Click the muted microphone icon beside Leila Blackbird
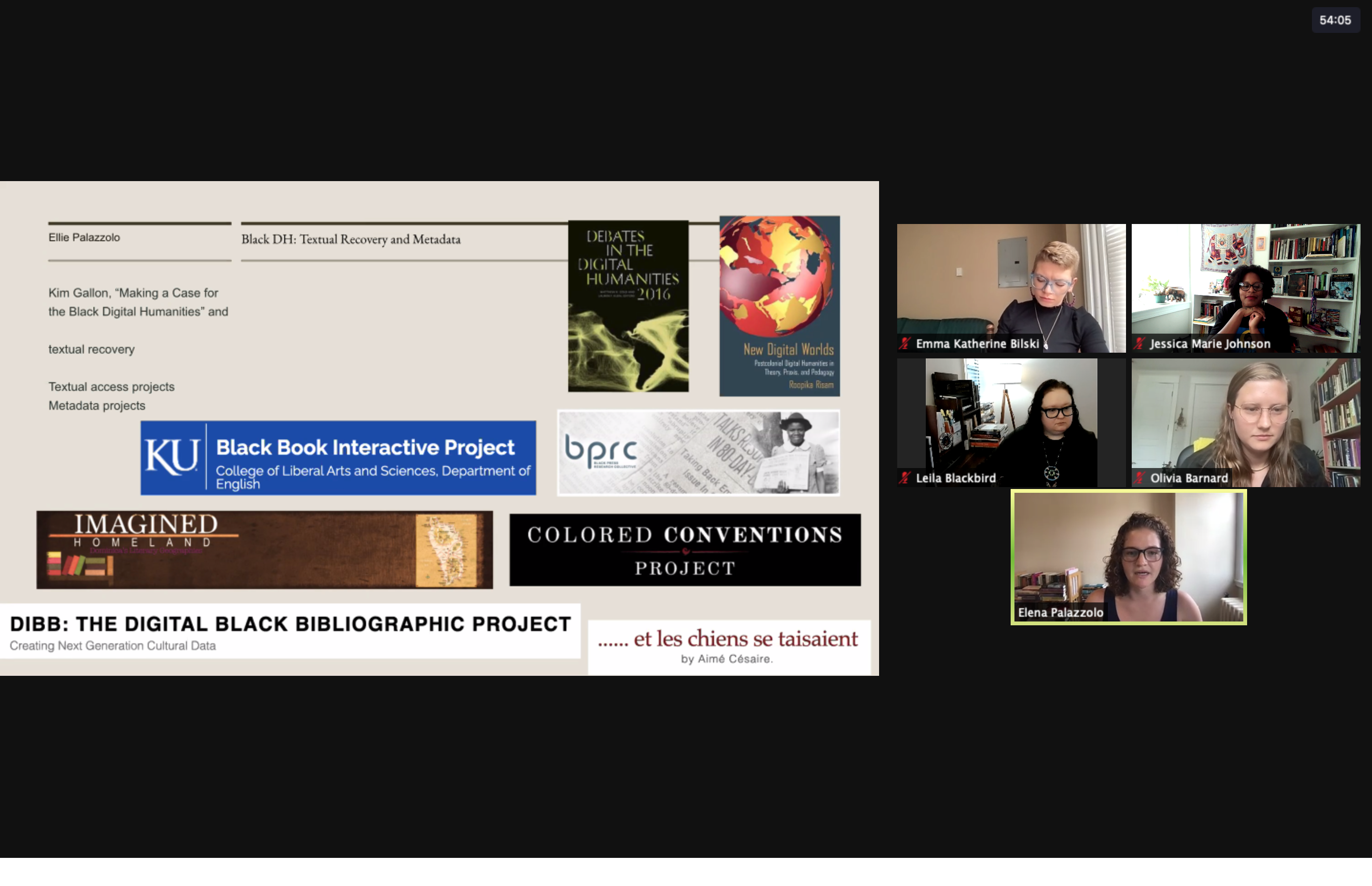This screenshot has width=1372, height=886. coord(905,478)
